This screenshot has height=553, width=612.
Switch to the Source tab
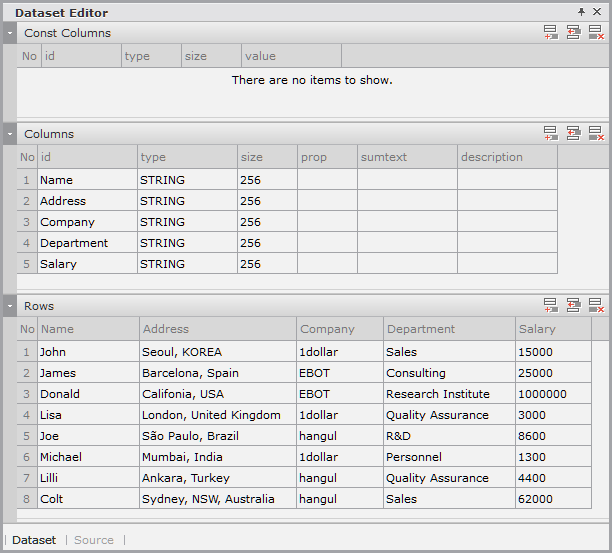pyautogui.click(x=94, y=540)
